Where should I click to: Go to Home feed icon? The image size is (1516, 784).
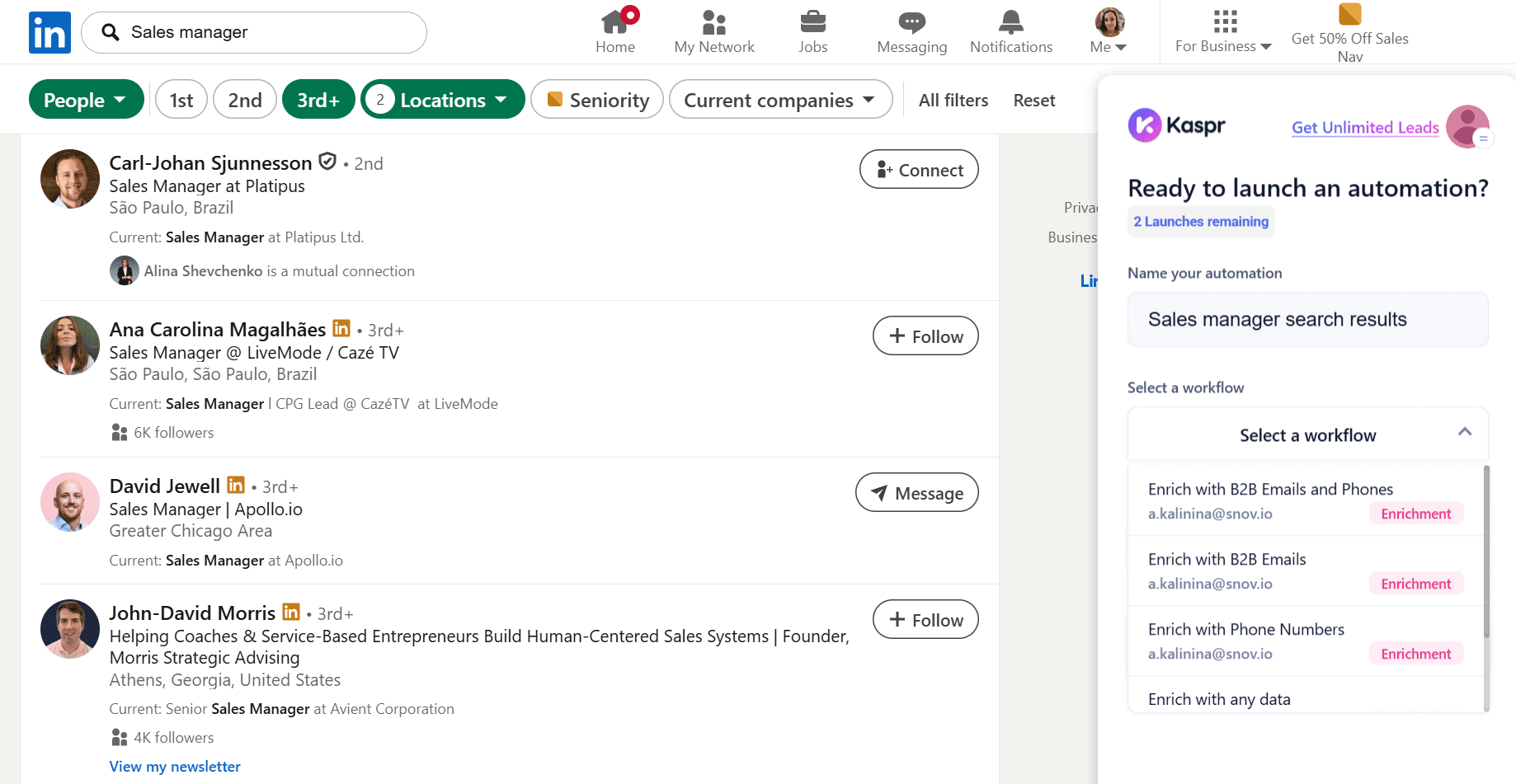[615, 22]
